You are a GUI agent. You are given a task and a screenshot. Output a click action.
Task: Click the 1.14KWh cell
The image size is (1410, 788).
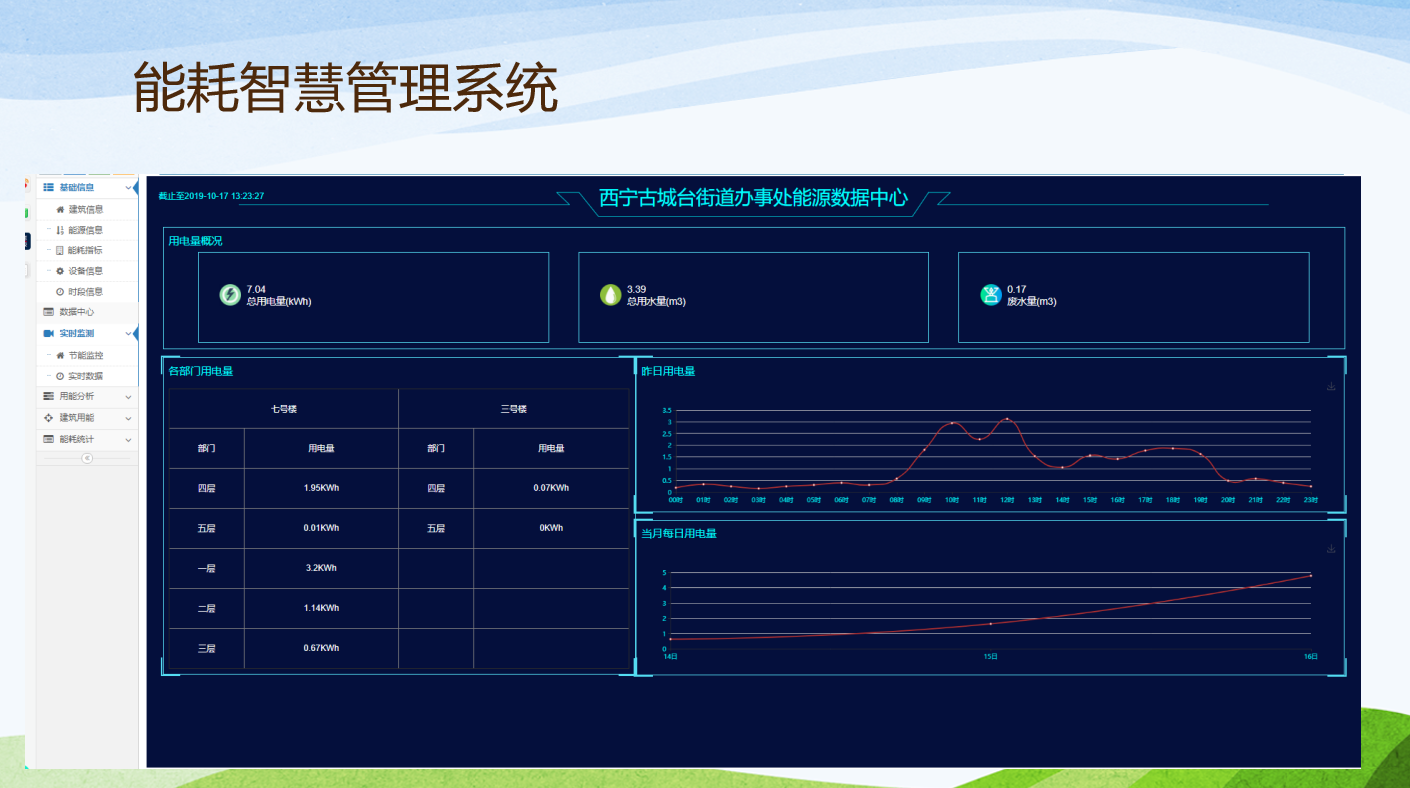[x=321, y=608]
